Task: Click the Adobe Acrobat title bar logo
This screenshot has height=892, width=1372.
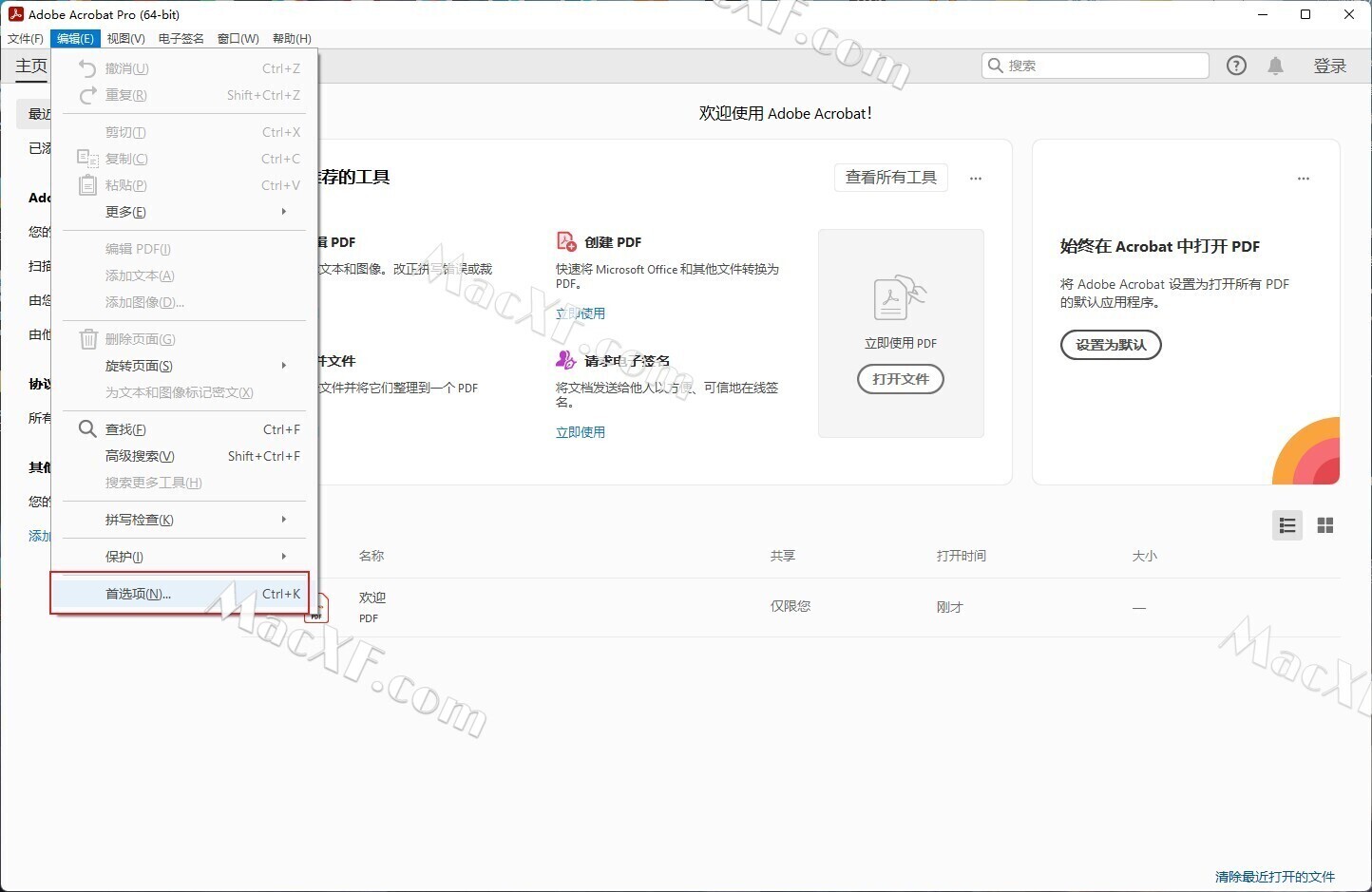Action: click(15, 14)
